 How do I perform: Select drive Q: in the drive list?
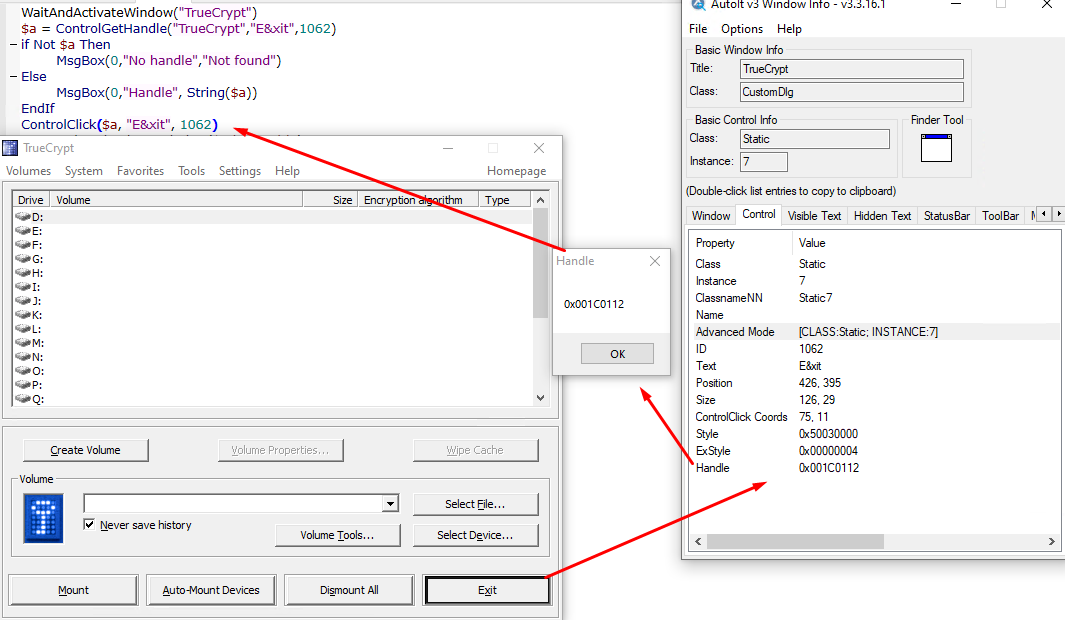pos(272,399)
